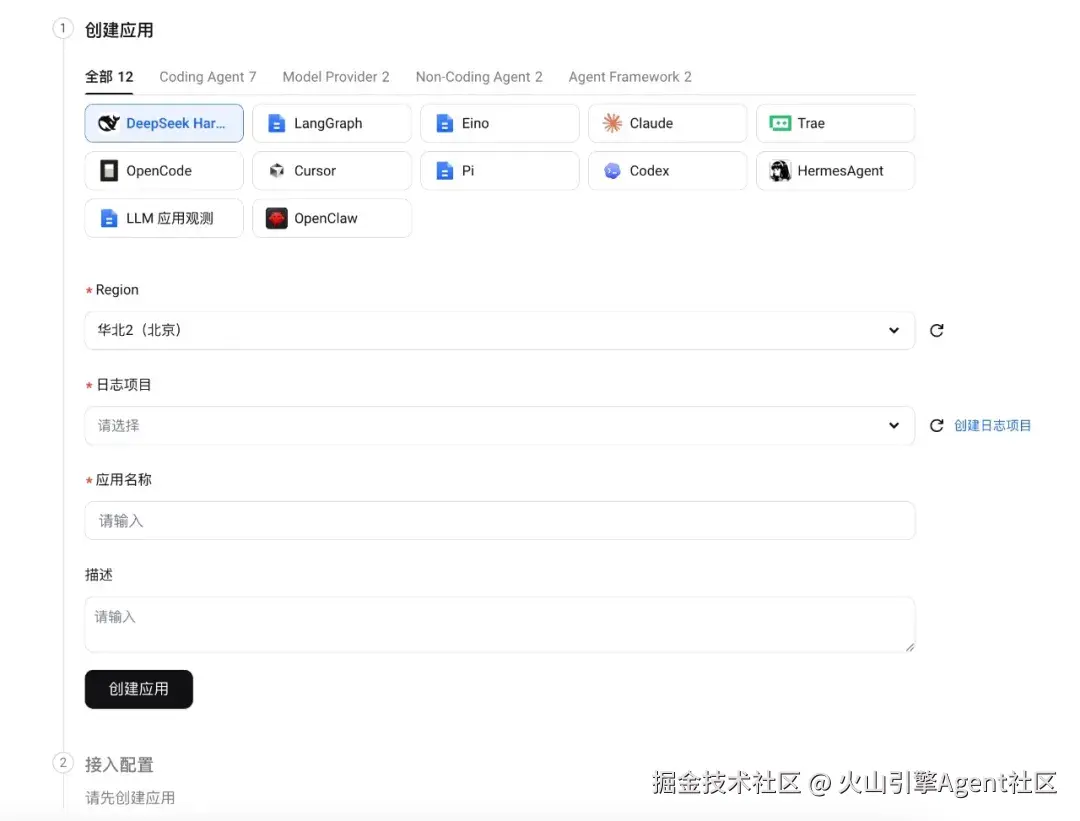1080x821 pixels.
Task: Choose the Trae card label
Action: click(811, 123)
